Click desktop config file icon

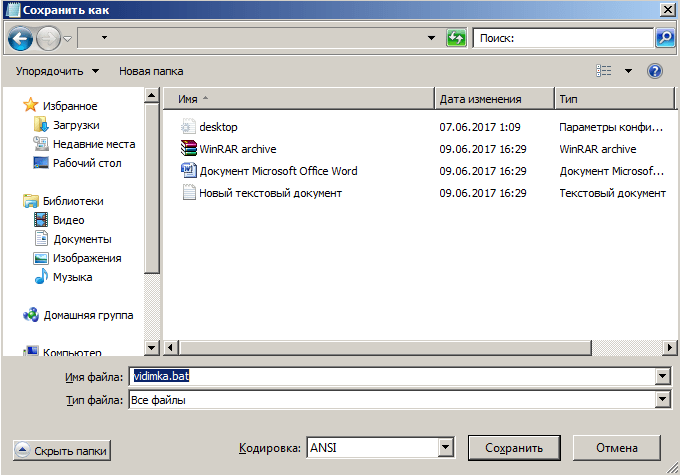click(188, 127)
